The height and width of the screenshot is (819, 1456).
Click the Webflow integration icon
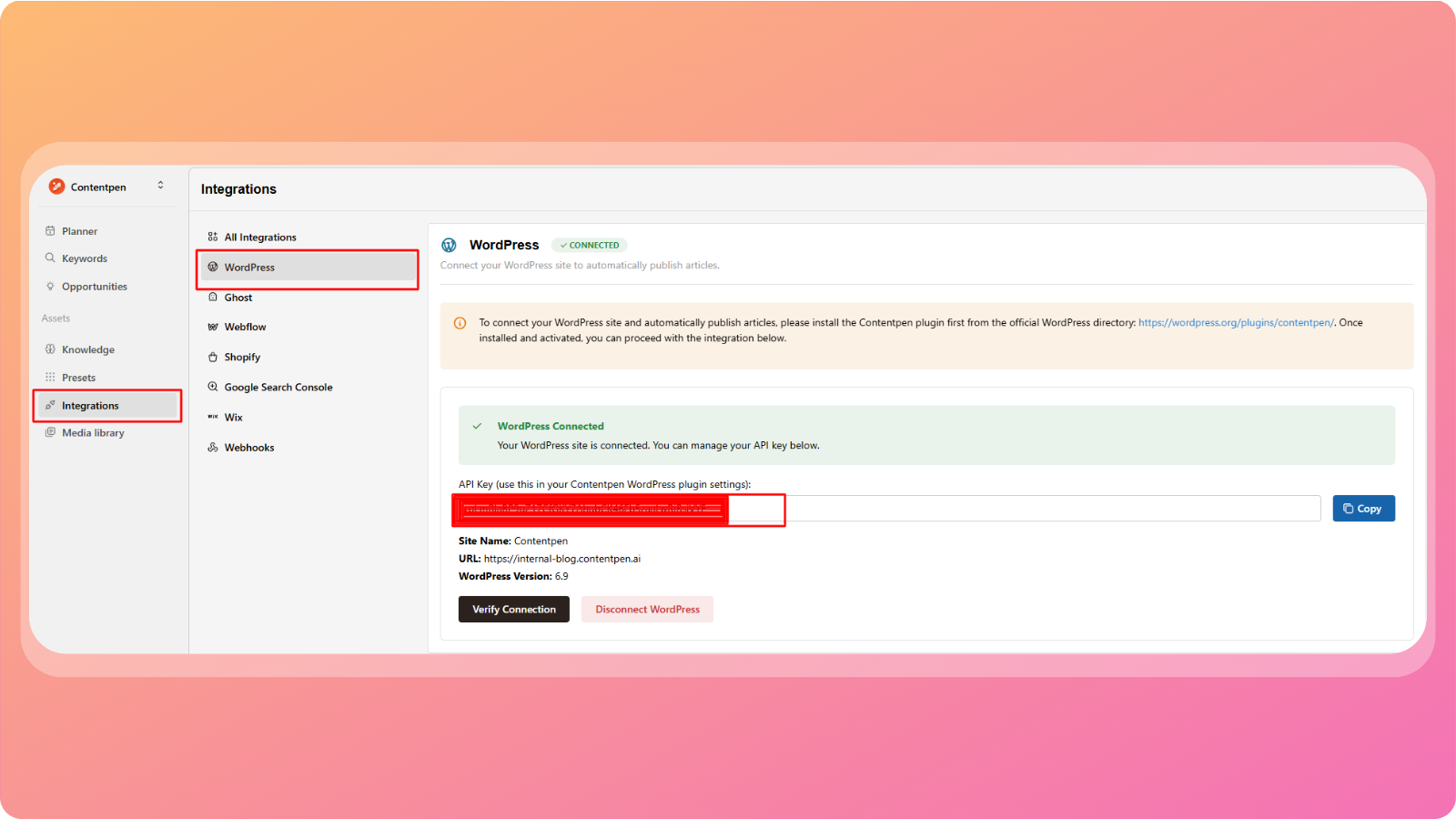click(x=213, y=327)
